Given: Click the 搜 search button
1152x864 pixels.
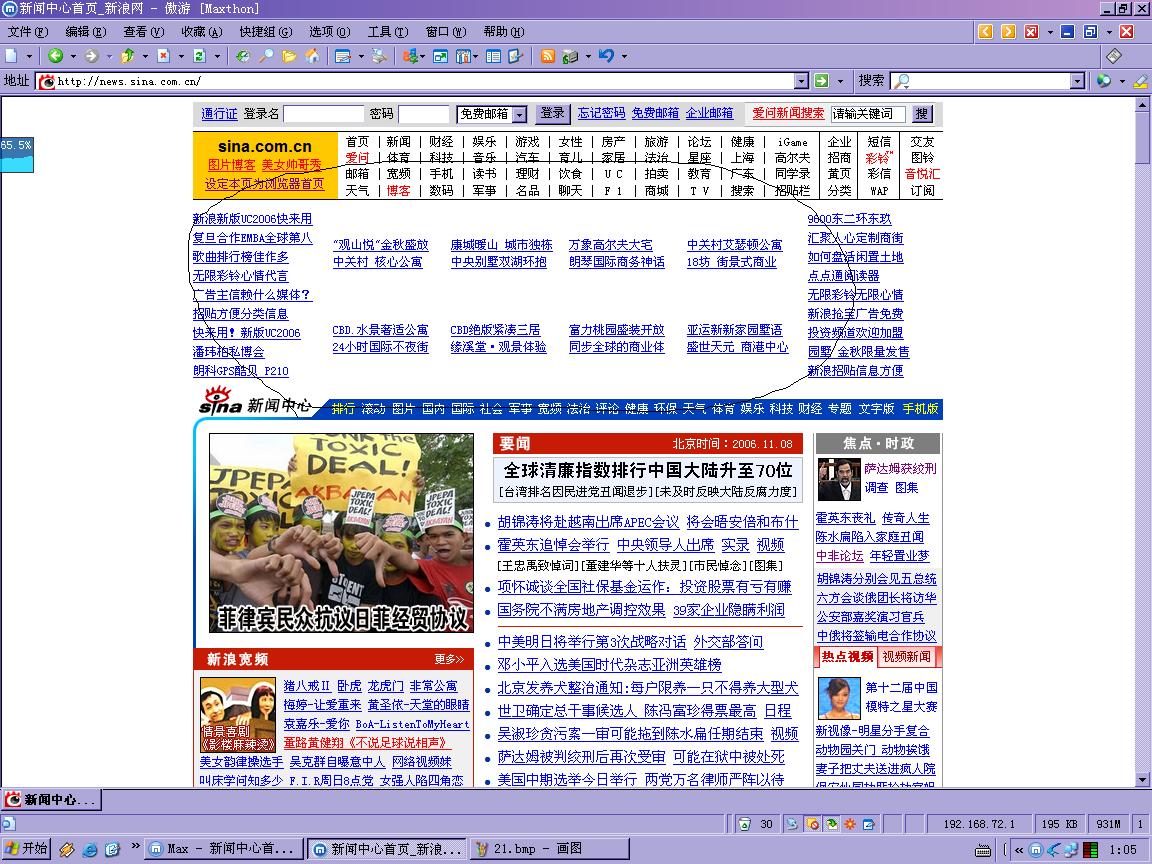Looking at the screenshot, I should (x=922, y=113).
